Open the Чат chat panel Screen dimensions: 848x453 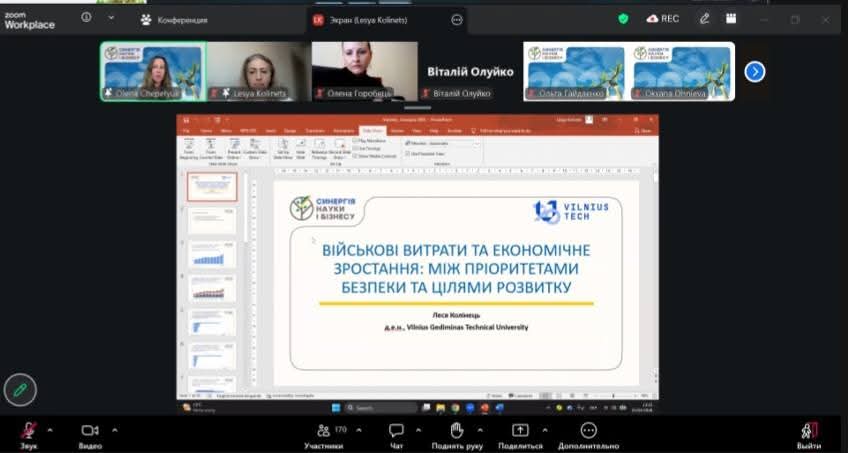396,430
